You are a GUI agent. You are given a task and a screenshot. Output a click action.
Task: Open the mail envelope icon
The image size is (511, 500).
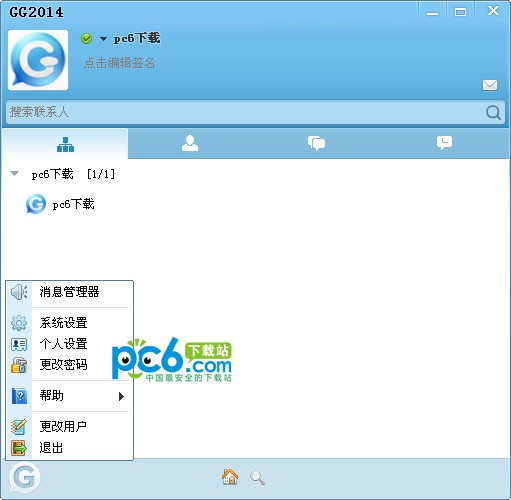(x=490, y=85)
